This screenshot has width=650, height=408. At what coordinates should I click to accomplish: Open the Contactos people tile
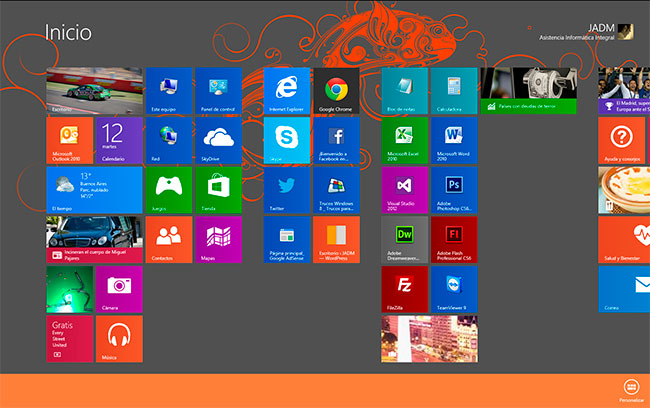169,240
